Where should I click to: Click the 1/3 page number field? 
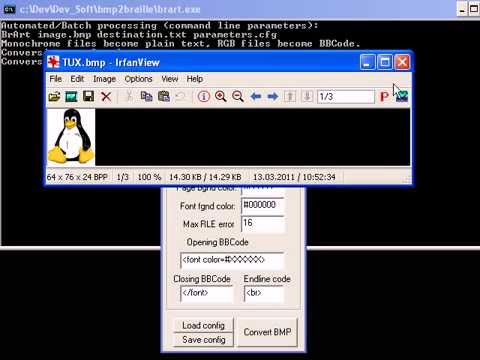(346, 97)
